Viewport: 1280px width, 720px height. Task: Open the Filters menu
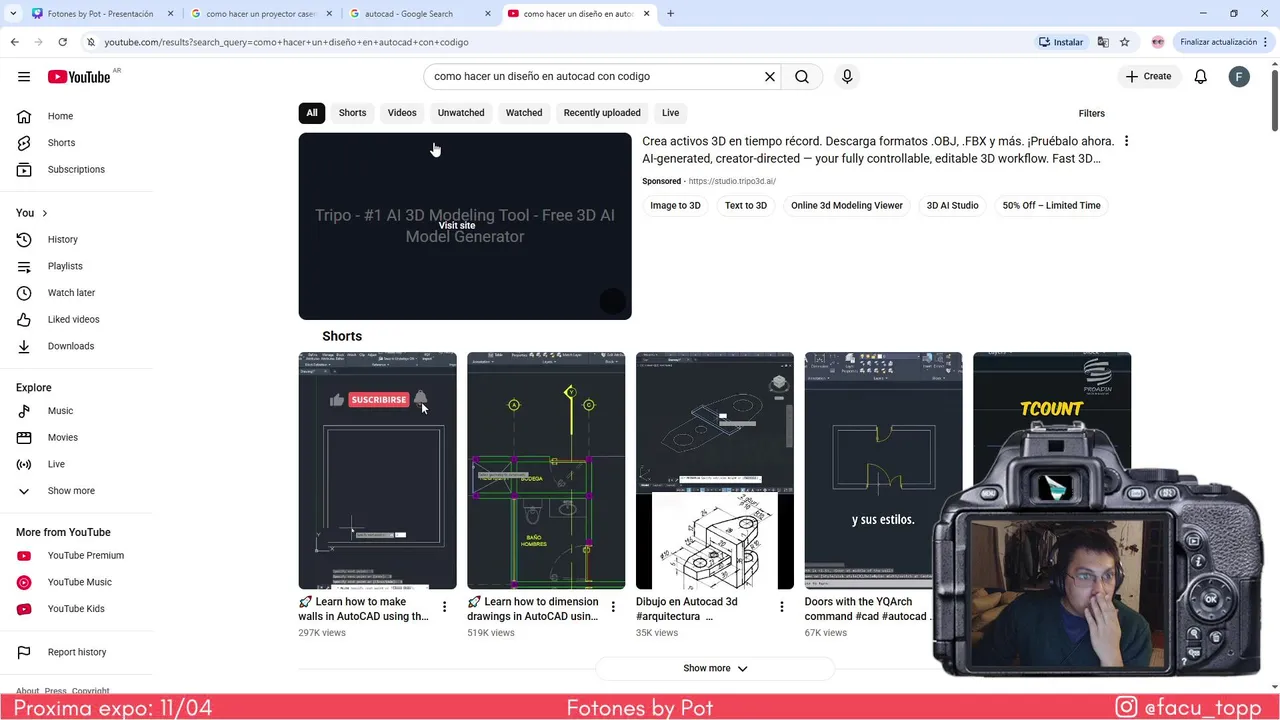click(x=1091, y=113)
